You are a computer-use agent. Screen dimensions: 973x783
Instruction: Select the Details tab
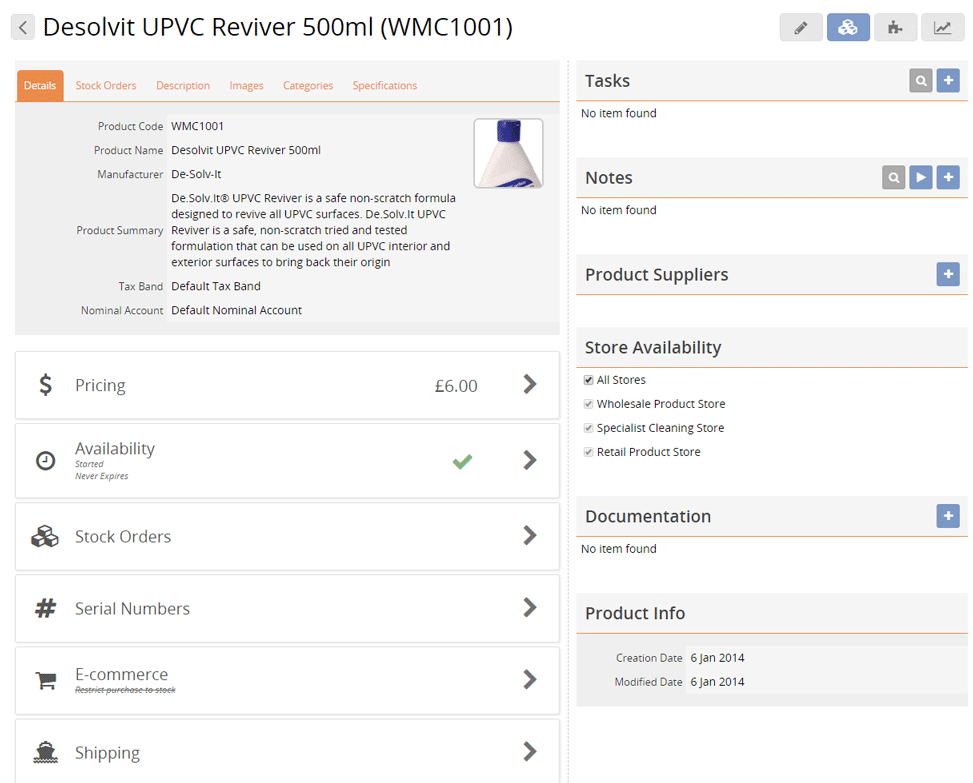(40, 86)
